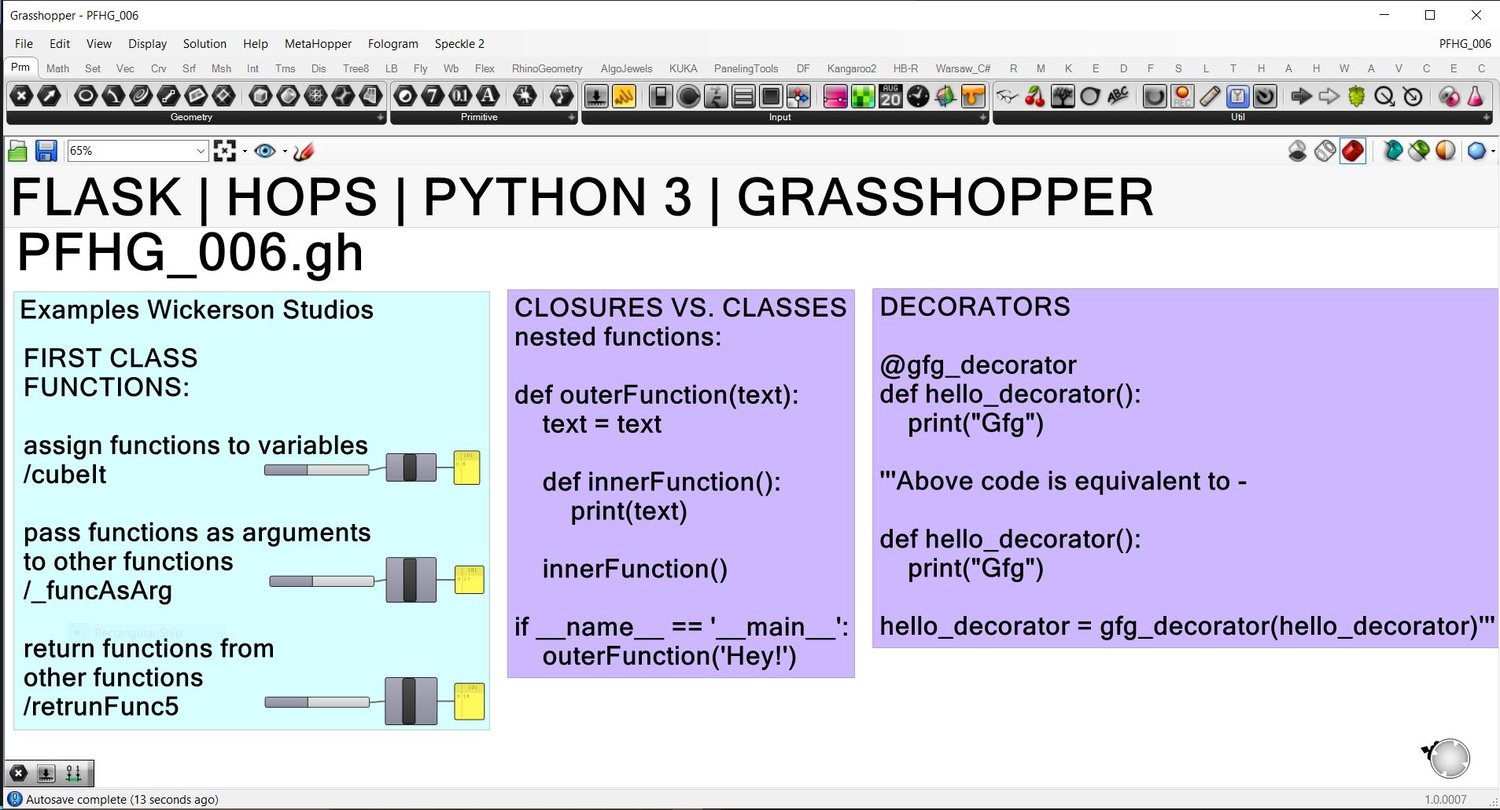Select the green Gradient input icon
This screenshot has height=810, width=1500.
(x=863, y=96)
